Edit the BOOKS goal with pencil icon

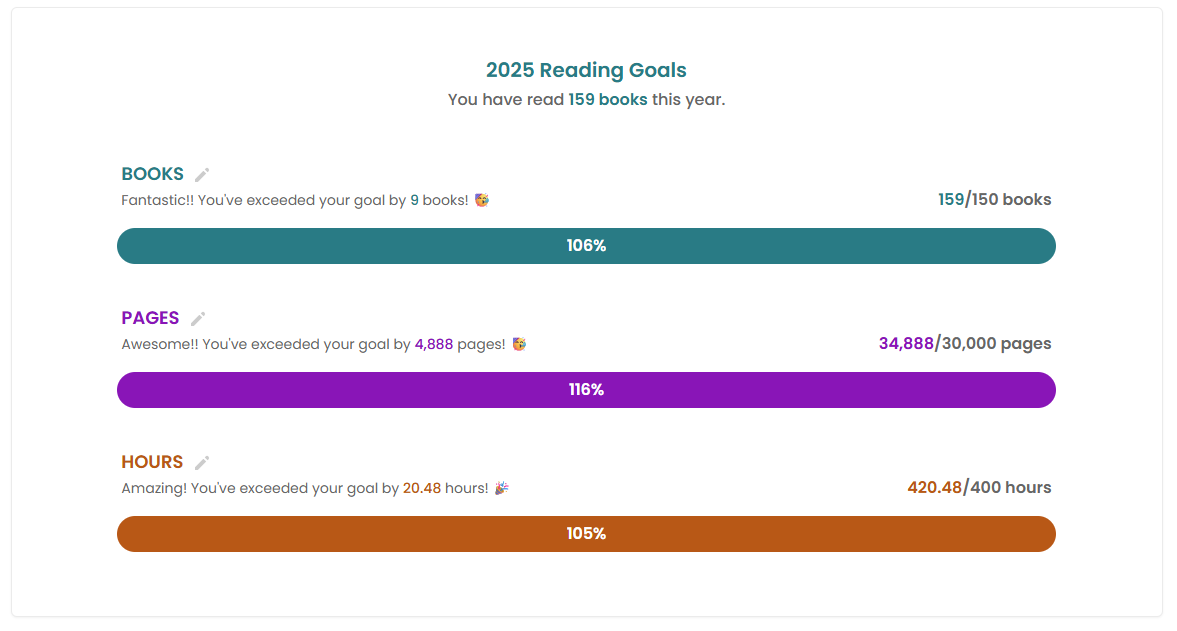click(202, 175)
